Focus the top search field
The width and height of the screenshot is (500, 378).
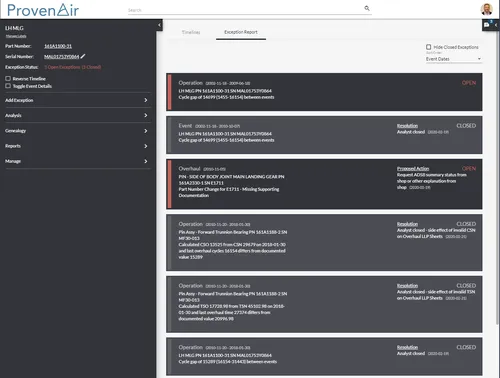[x=246, y=10]
